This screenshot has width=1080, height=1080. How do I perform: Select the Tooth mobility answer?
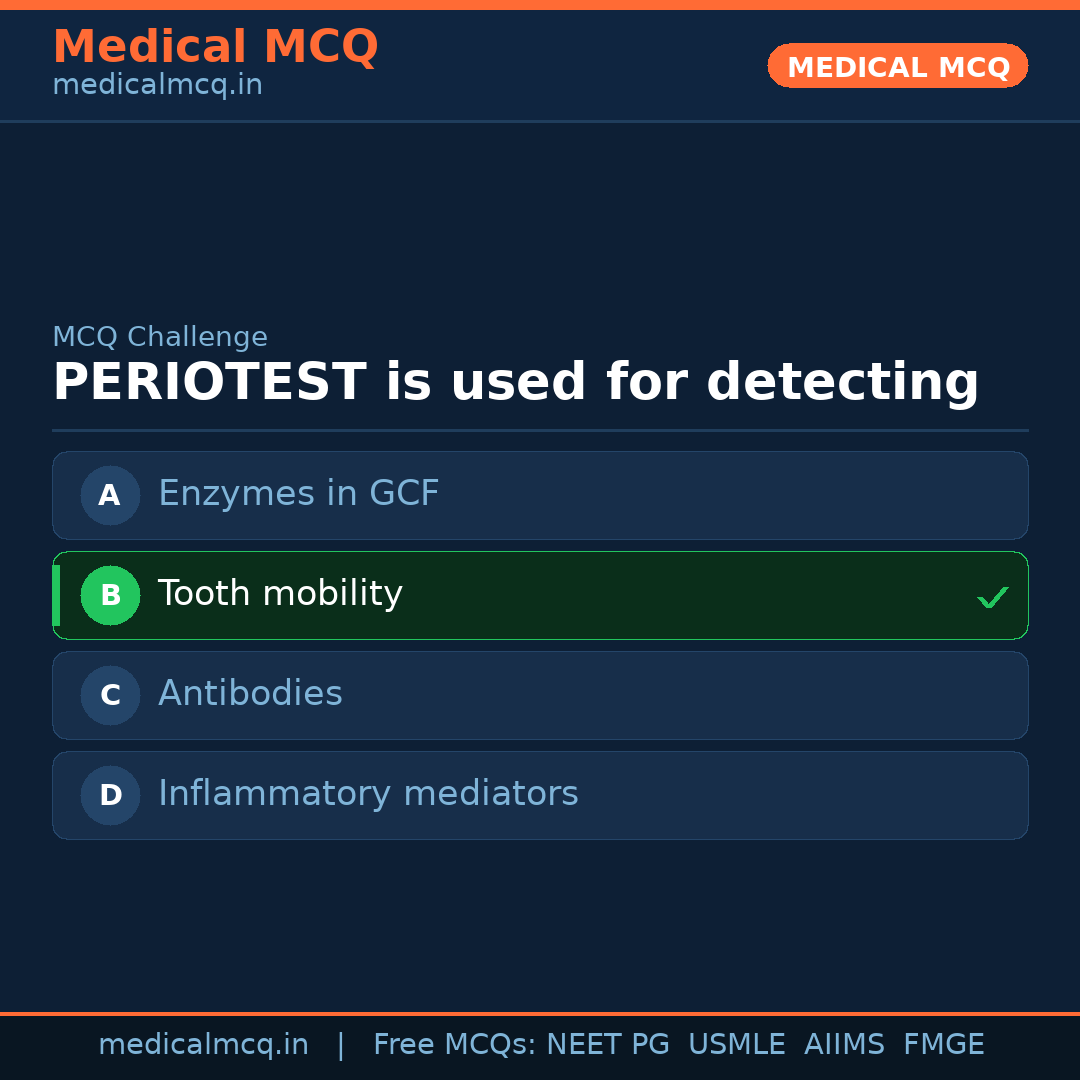point(280,594)
